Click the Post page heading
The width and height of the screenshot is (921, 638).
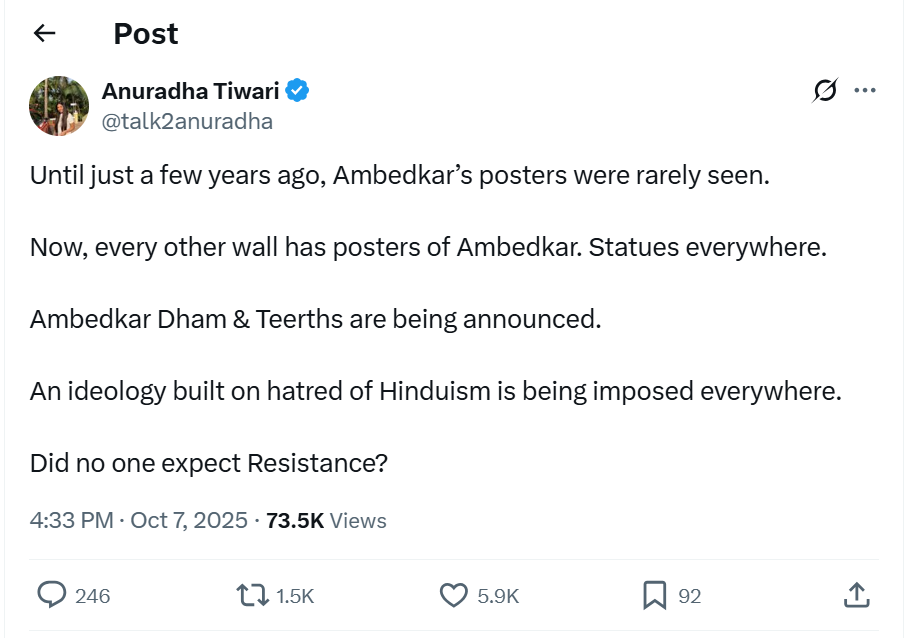(146, 34)
